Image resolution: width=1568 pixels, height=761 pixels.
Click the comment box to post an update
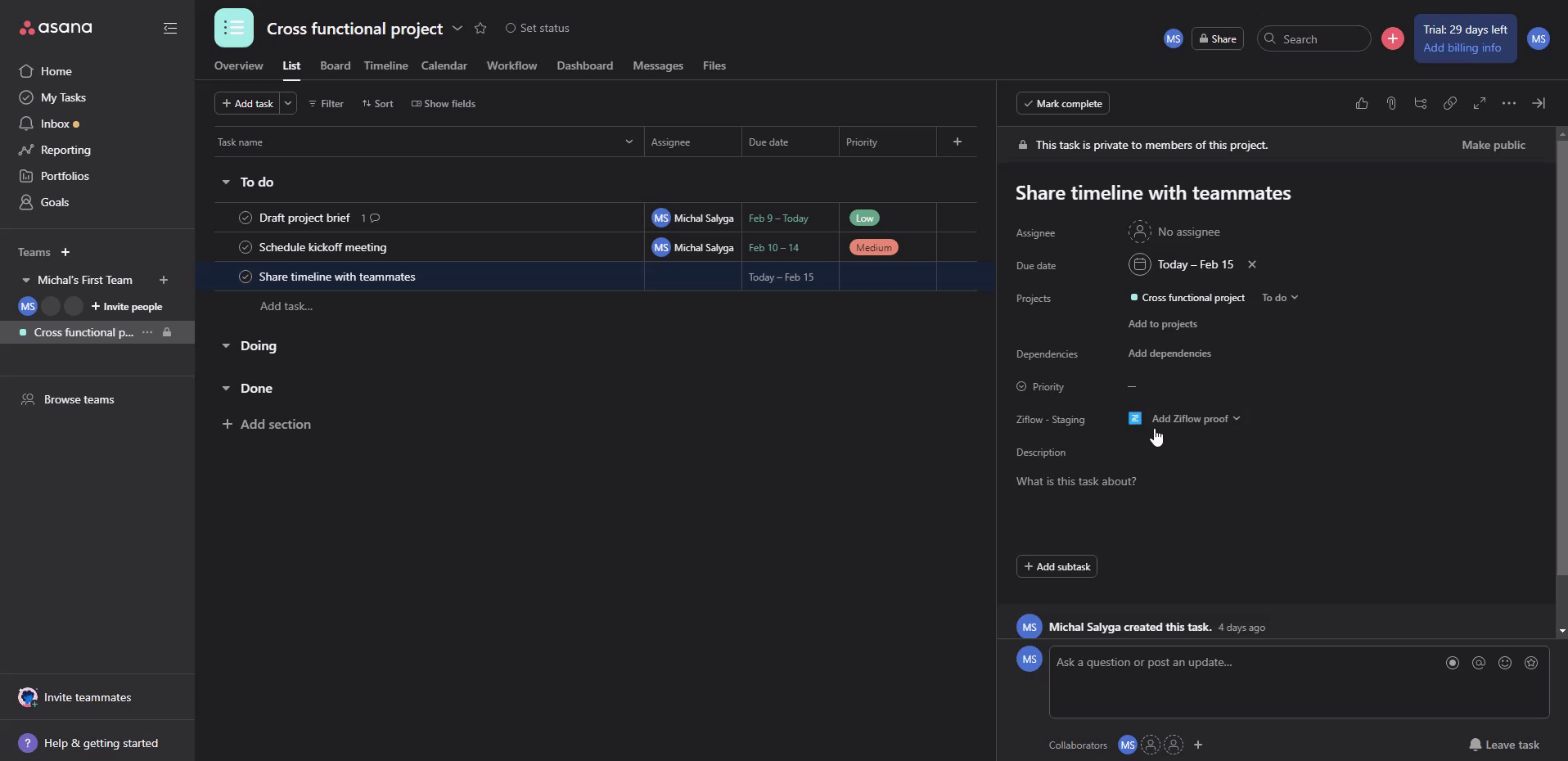point(1244,663)
